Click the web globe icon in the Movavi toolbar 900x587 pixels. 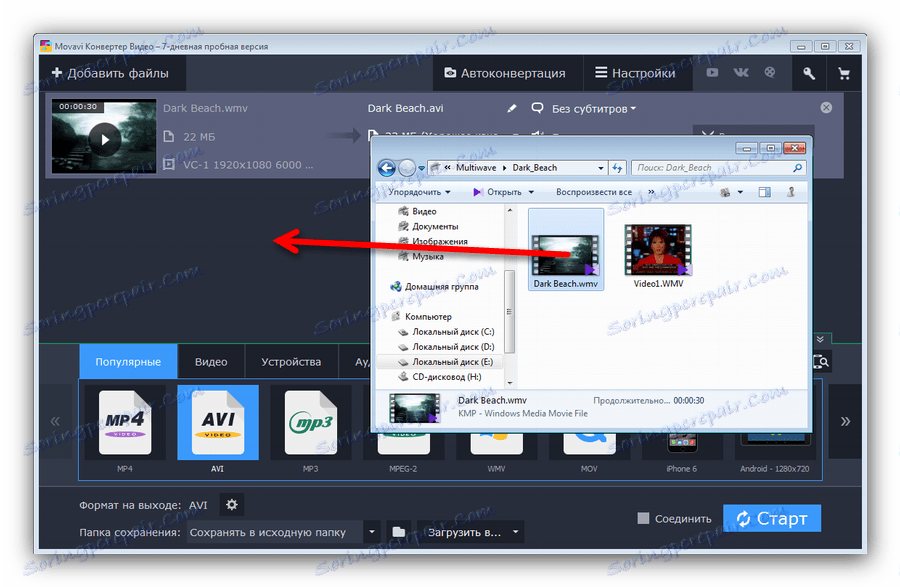tap(770, 73)
